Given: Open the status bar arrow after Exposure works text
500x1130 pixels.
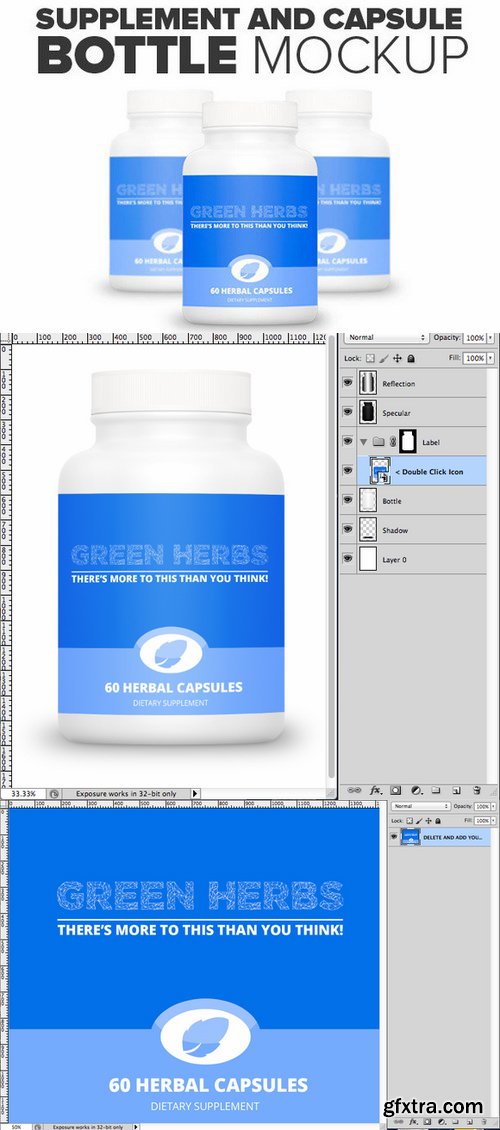Looking at the screenshot, I should (x=195, y=793).
